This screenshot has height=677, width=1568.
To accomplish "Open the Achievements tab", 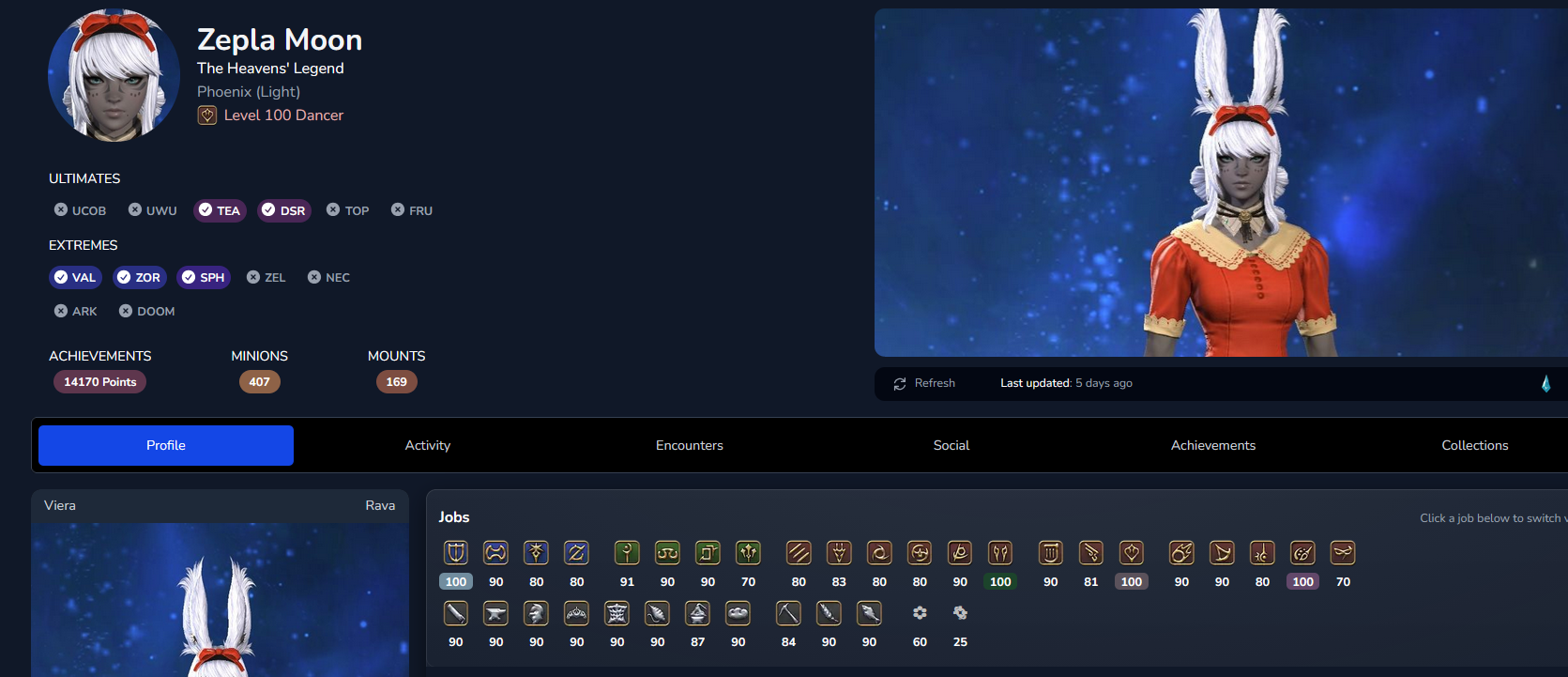I will click(x=1213, y=445).
